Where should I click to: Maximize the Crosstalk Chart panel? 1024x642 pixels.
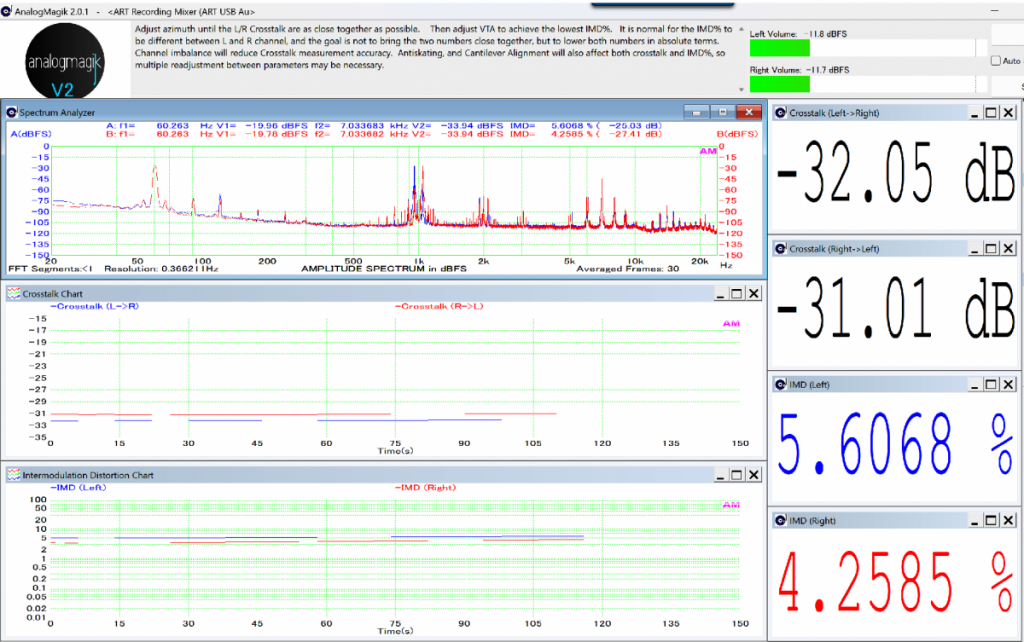(737, 294)
